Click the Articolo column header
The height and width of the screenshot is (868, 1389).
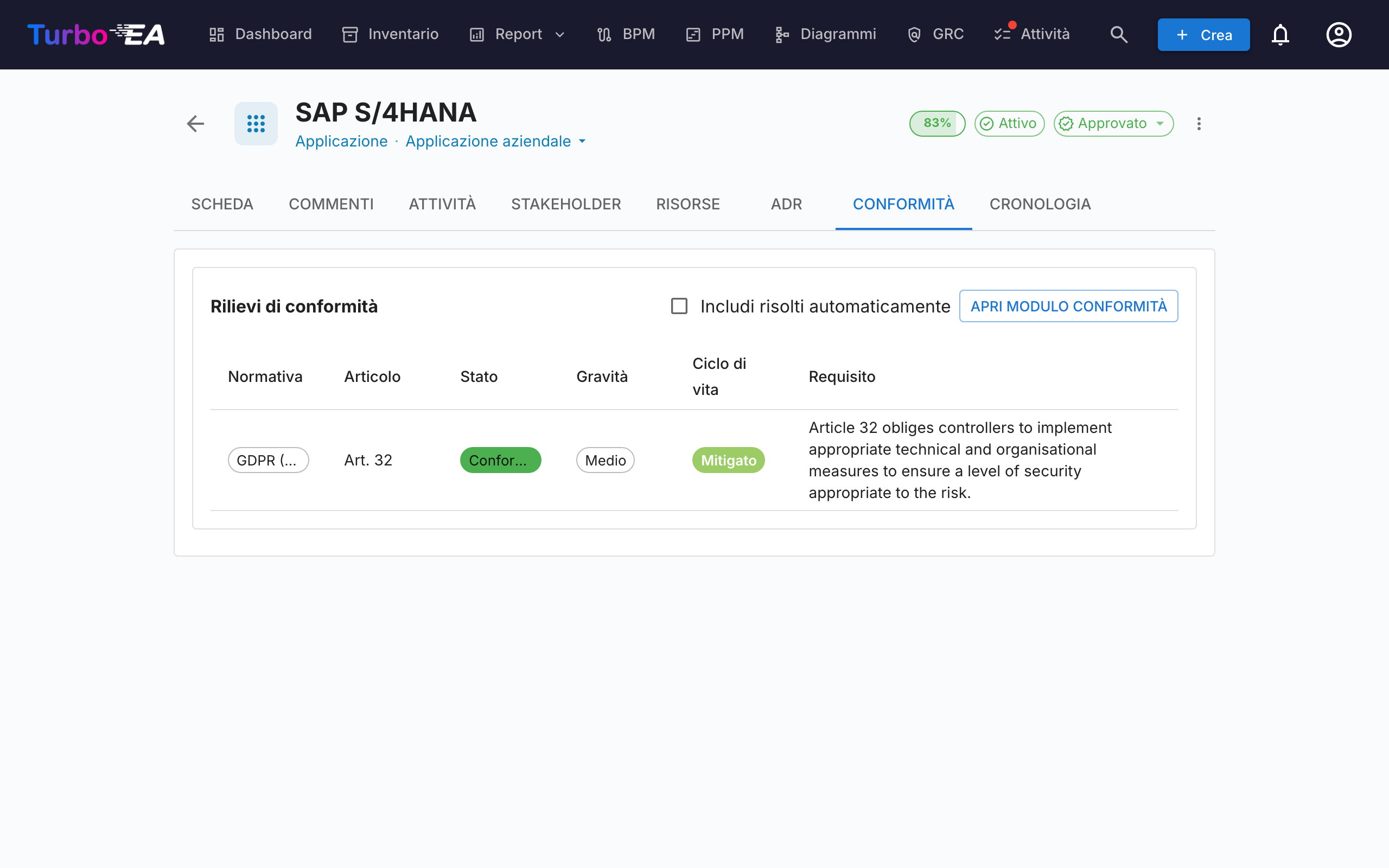tap(372, 376)
